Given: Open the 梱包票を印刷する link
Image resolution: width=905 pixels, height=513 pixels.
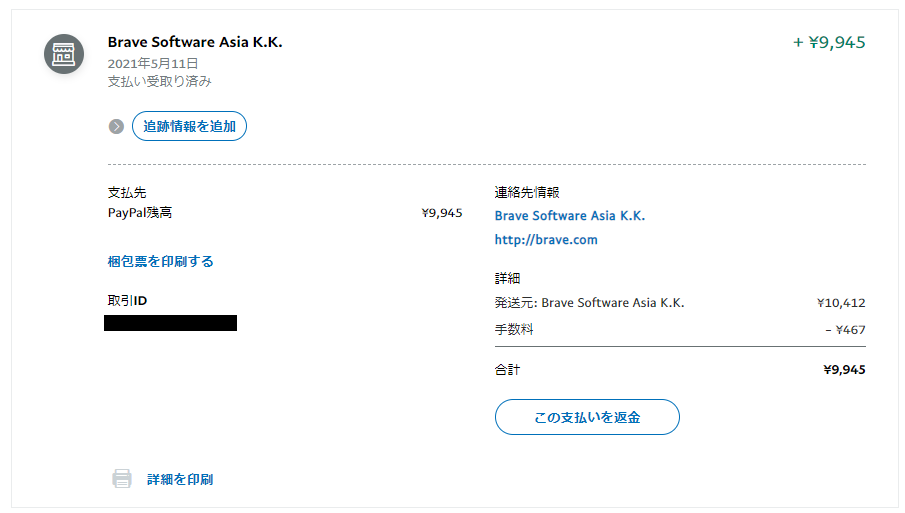Looking at the screenshot, I should tap(160, 261).
